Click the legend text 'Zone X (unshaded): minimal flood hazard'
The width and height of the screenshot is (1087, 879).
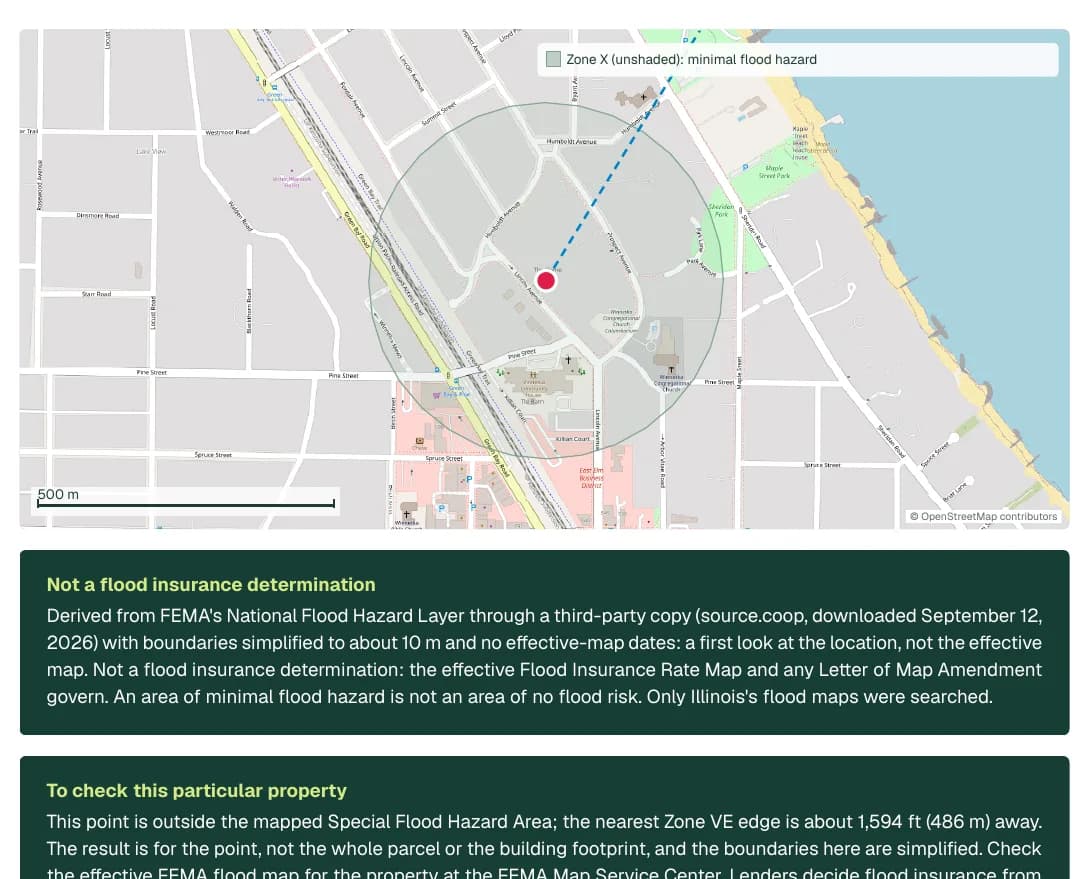click(691, 59)
